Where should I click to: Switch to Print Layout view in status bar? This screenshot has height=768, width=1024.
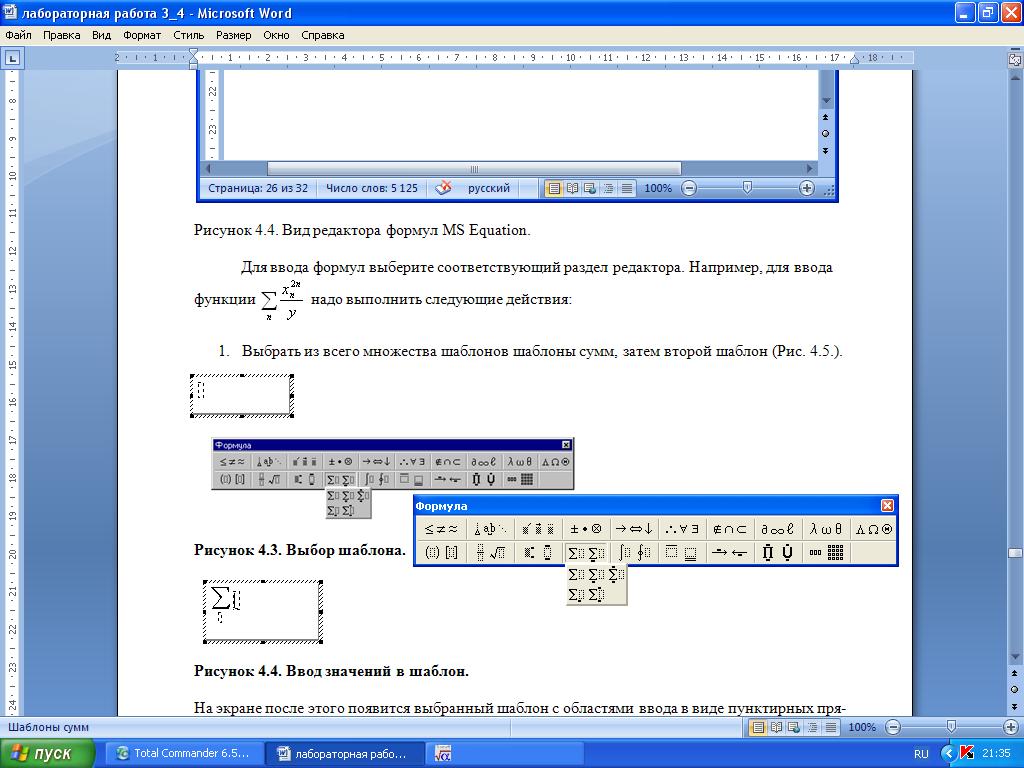coord(758,727)
